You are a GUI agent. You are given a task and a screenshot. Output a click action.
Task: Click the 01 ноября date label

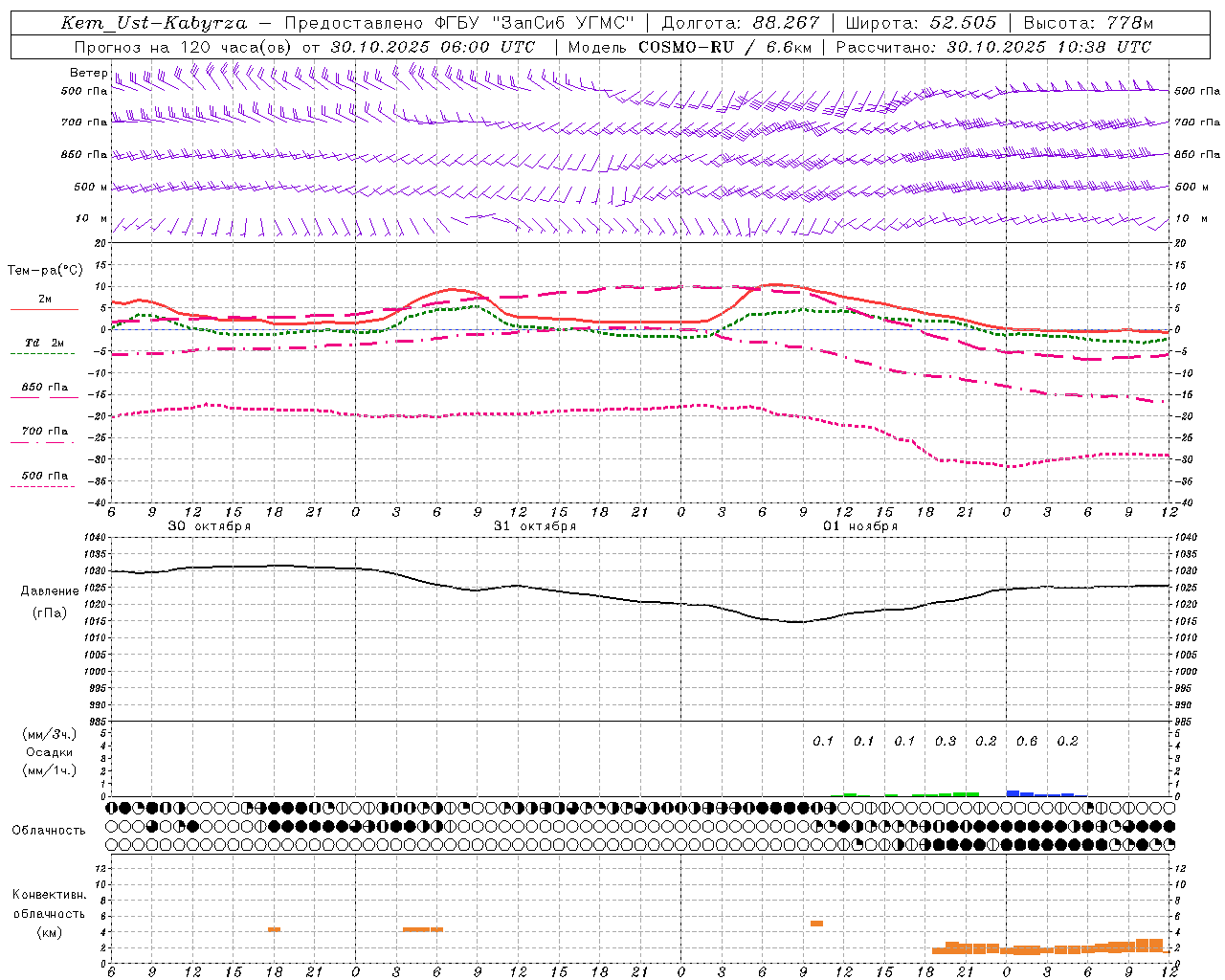(x=861, y=526)
